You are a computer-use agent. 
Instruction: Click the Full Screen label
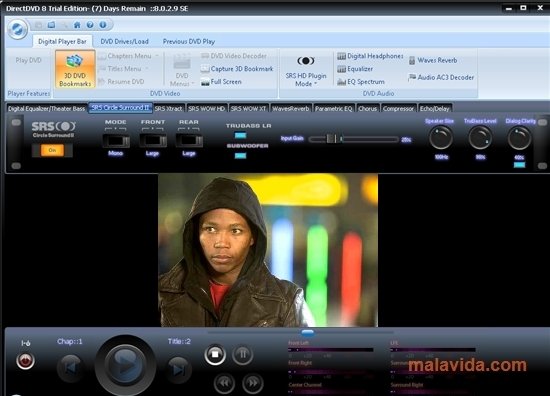[x=226, y=82]
